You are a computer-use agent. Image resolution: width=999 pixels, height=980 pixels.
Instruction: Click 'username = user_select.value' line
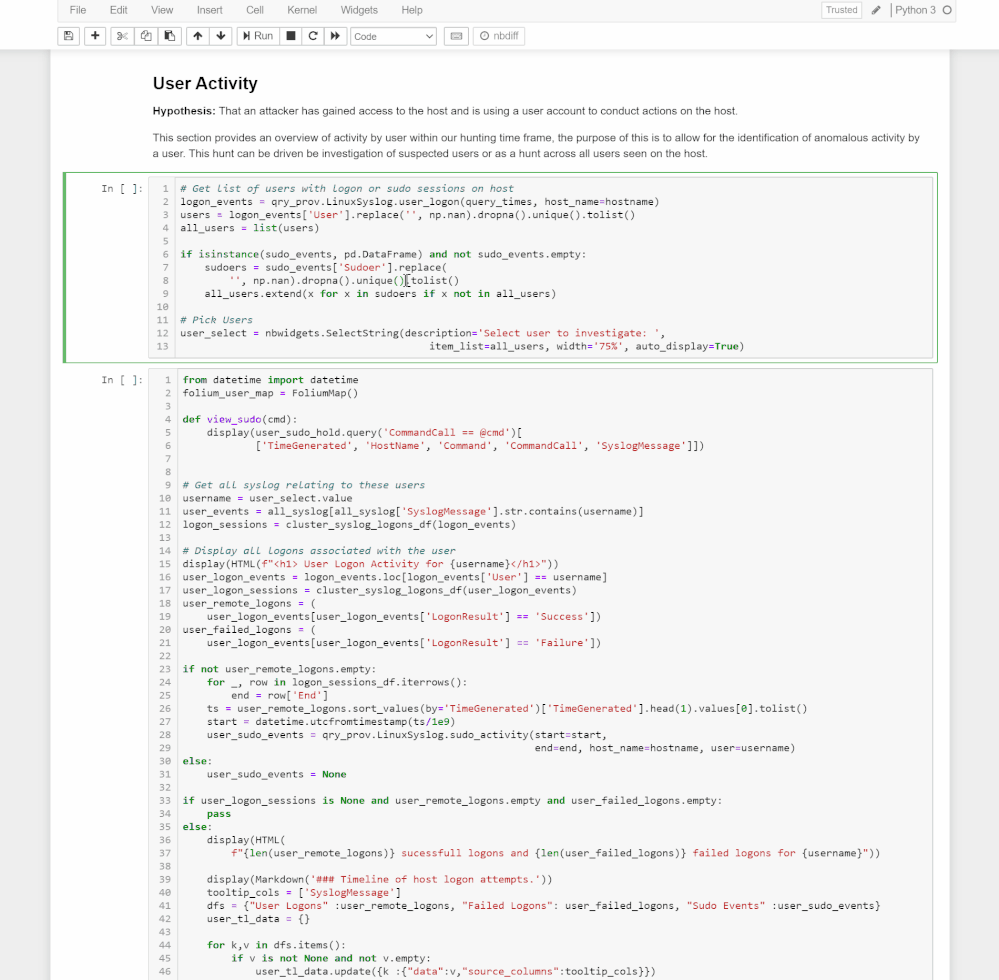click(267, 498)
